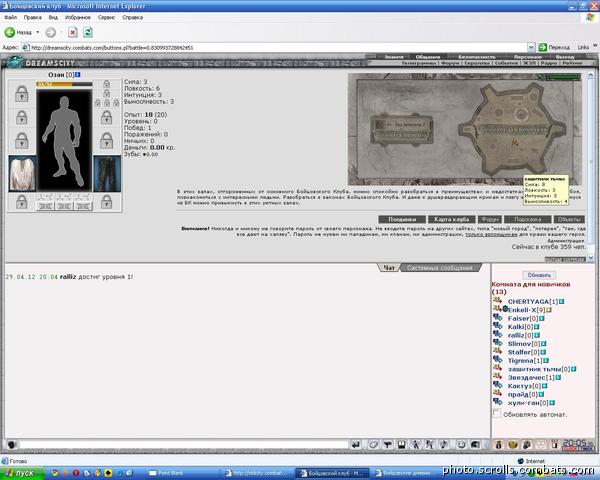Image resolution: width=600 pixels, height=480 pixels.
Task: Switch to Point Blank taskbar window
Action: click(182, 473)
